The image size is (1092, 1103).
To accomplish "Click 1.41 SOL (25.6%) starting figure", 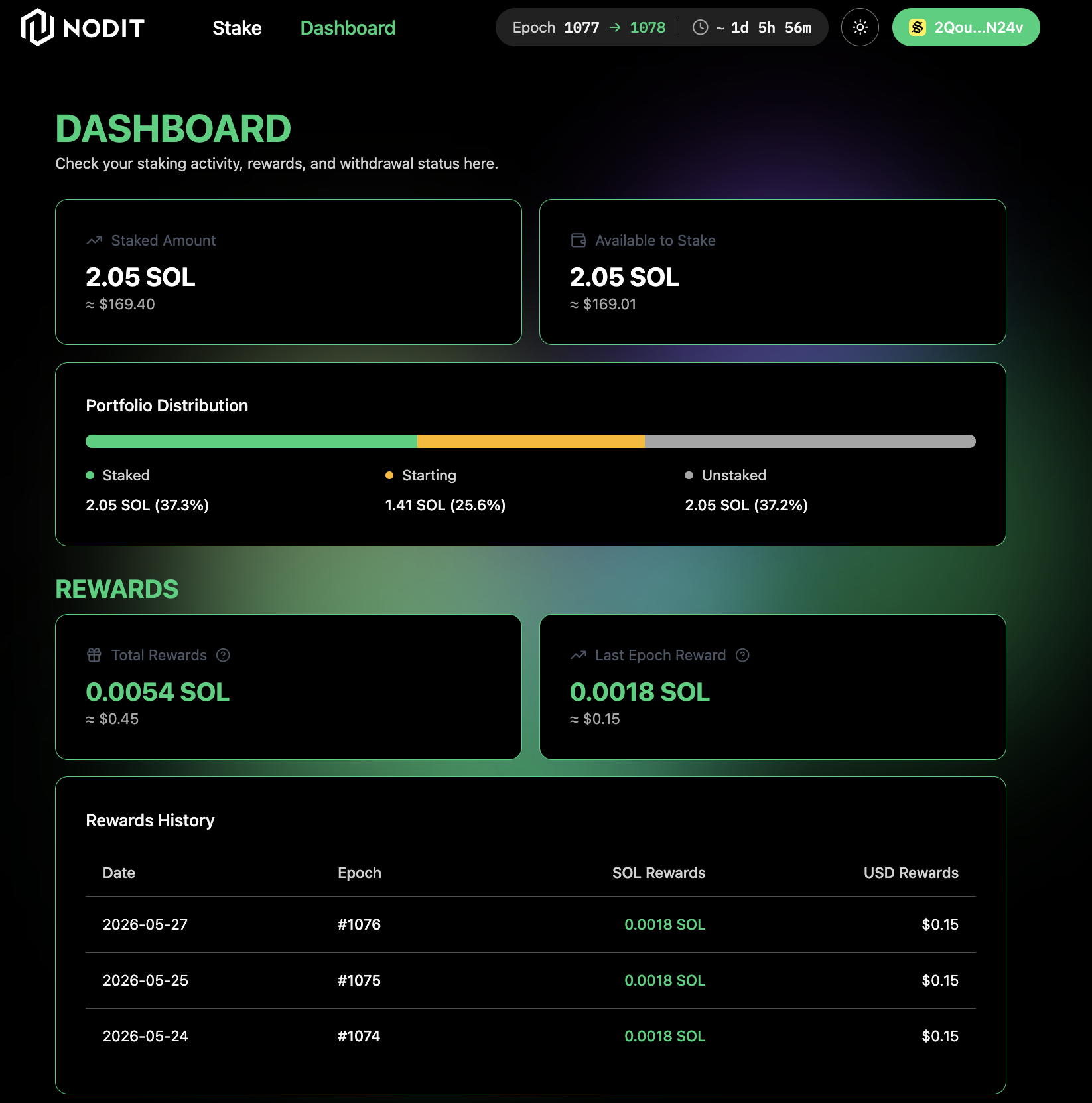I will coord(445,505).
